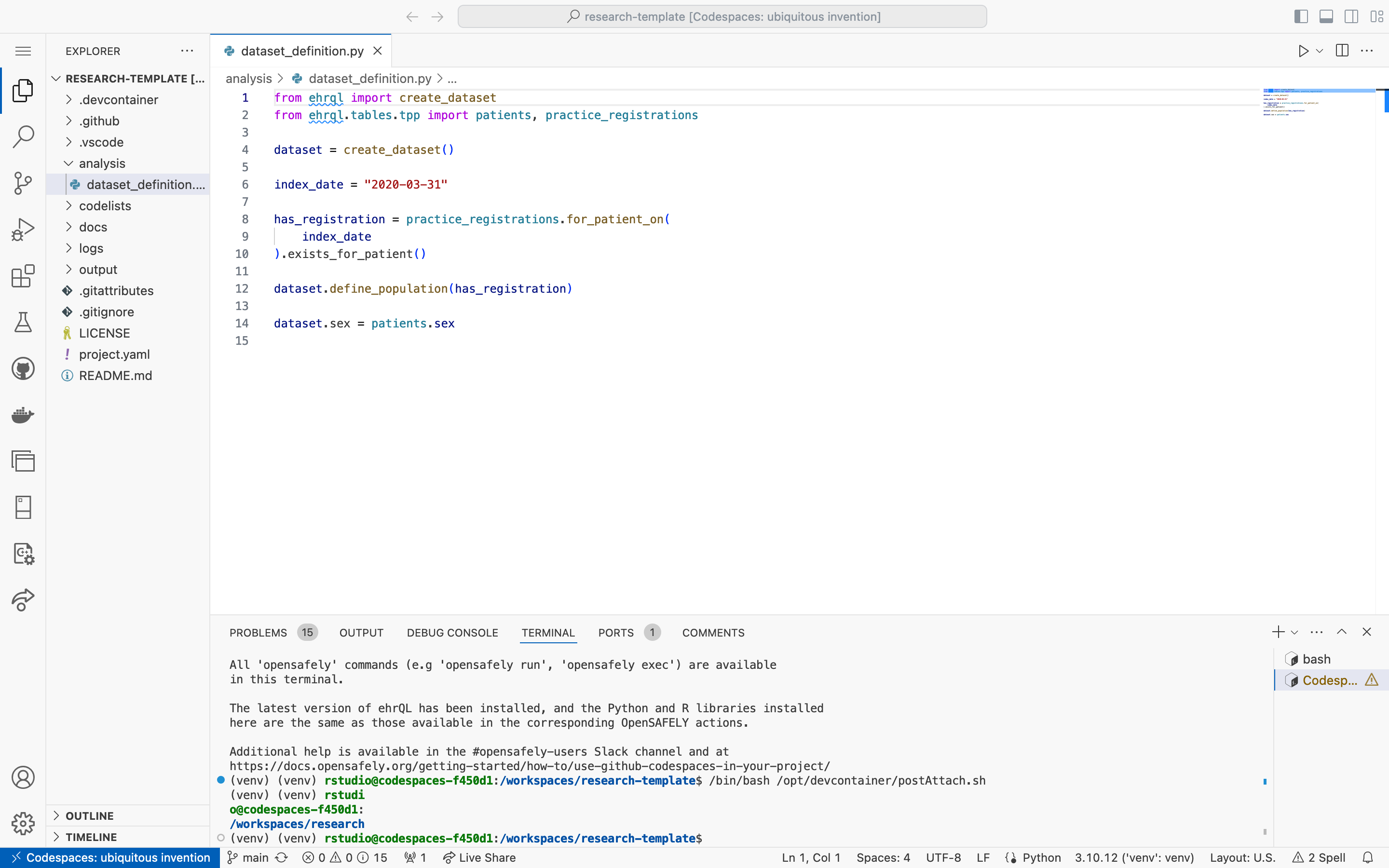This screenshot has width=1389, height=868.
Task: Open the Source Control view icon
Action: click(23, 183)
